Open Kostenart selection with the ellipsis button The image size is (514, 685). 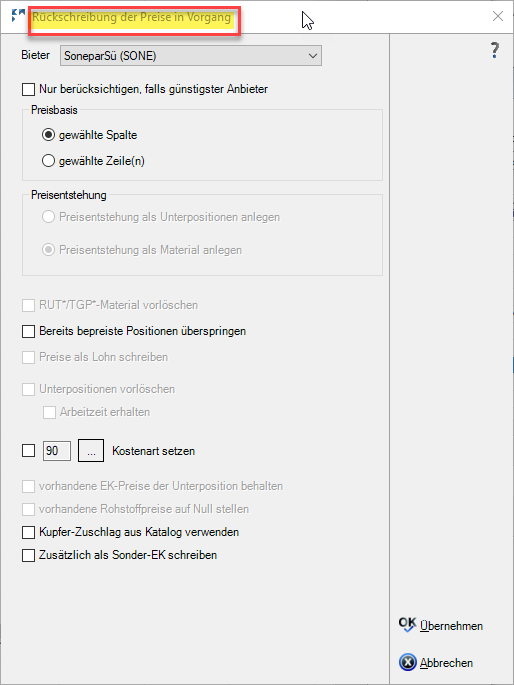(91, 451)
